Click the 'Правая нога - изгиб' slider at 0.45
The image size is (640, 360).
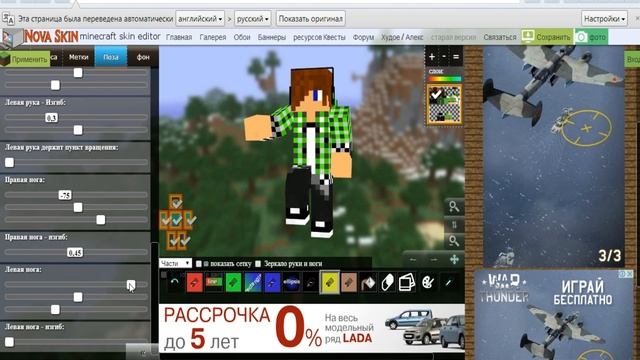(75, 253)
